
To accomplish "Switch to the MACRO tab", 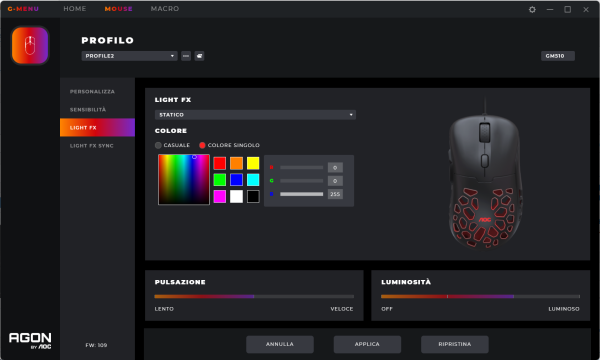I will pos(165,9).
